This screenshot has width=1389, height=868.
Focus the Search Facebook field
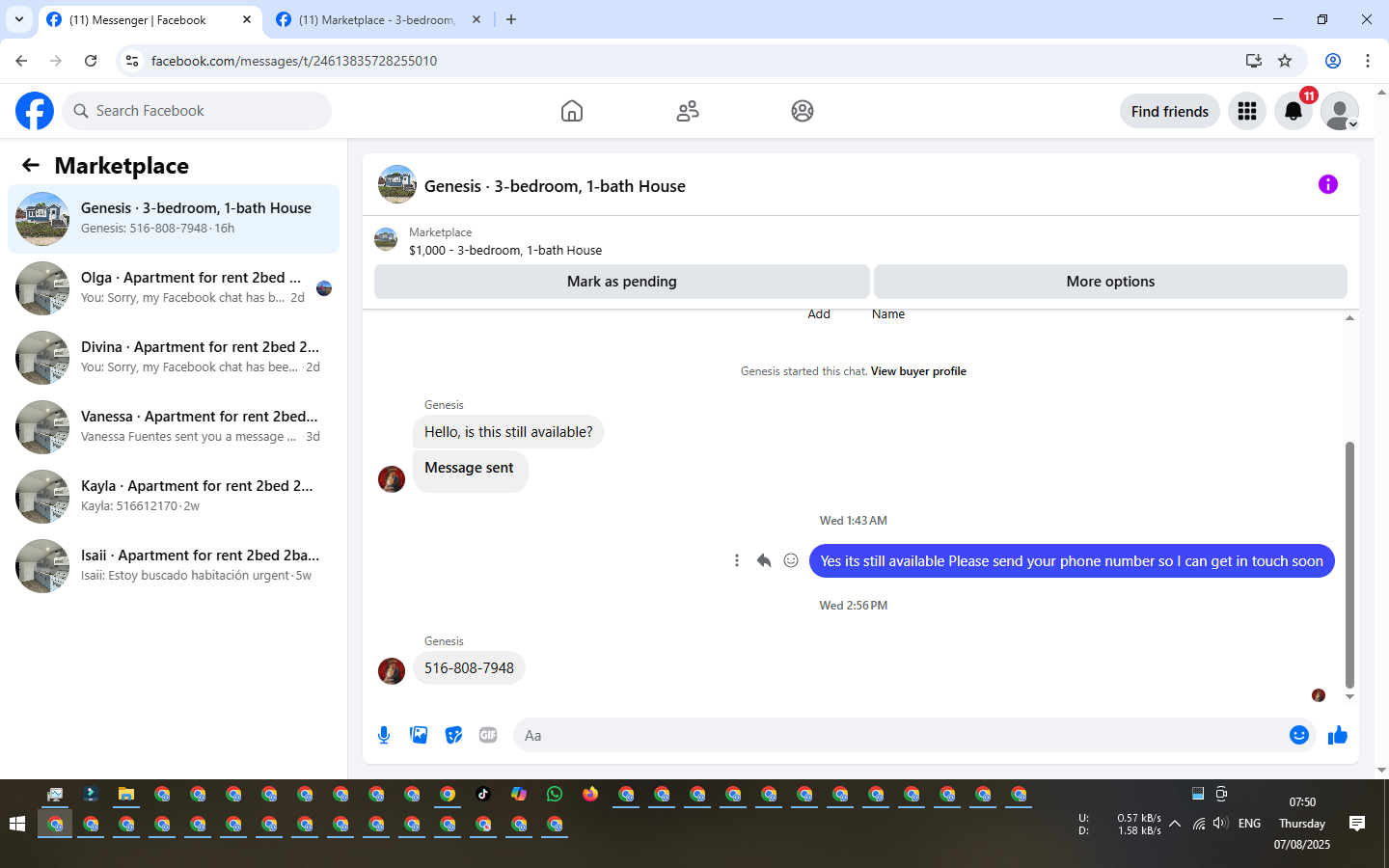pos(197,111)
